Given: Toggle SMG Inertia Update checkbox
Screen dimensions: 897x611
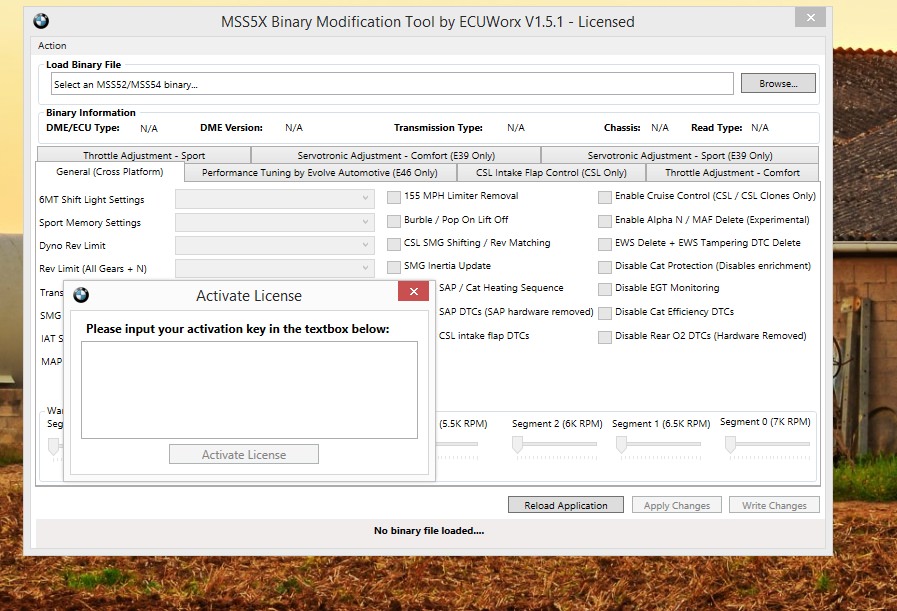Looking at the screenshot, I should coord(394,267).
